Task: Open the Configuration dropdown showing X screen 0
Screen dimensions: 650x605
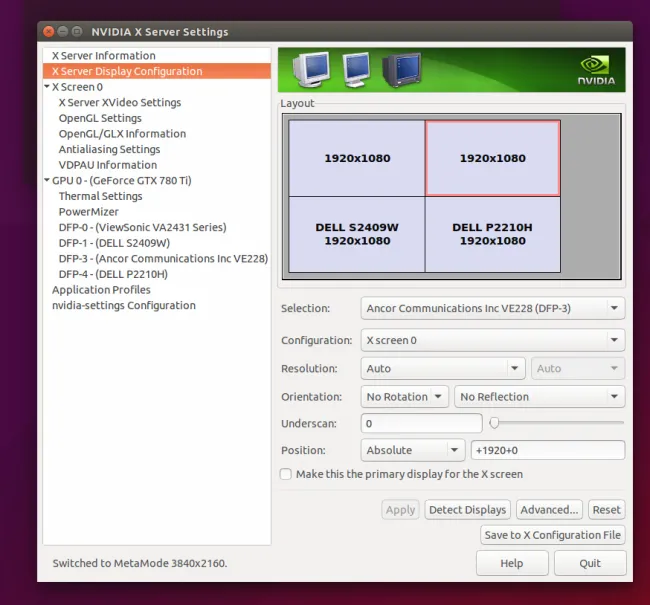Action: (492, 340)
